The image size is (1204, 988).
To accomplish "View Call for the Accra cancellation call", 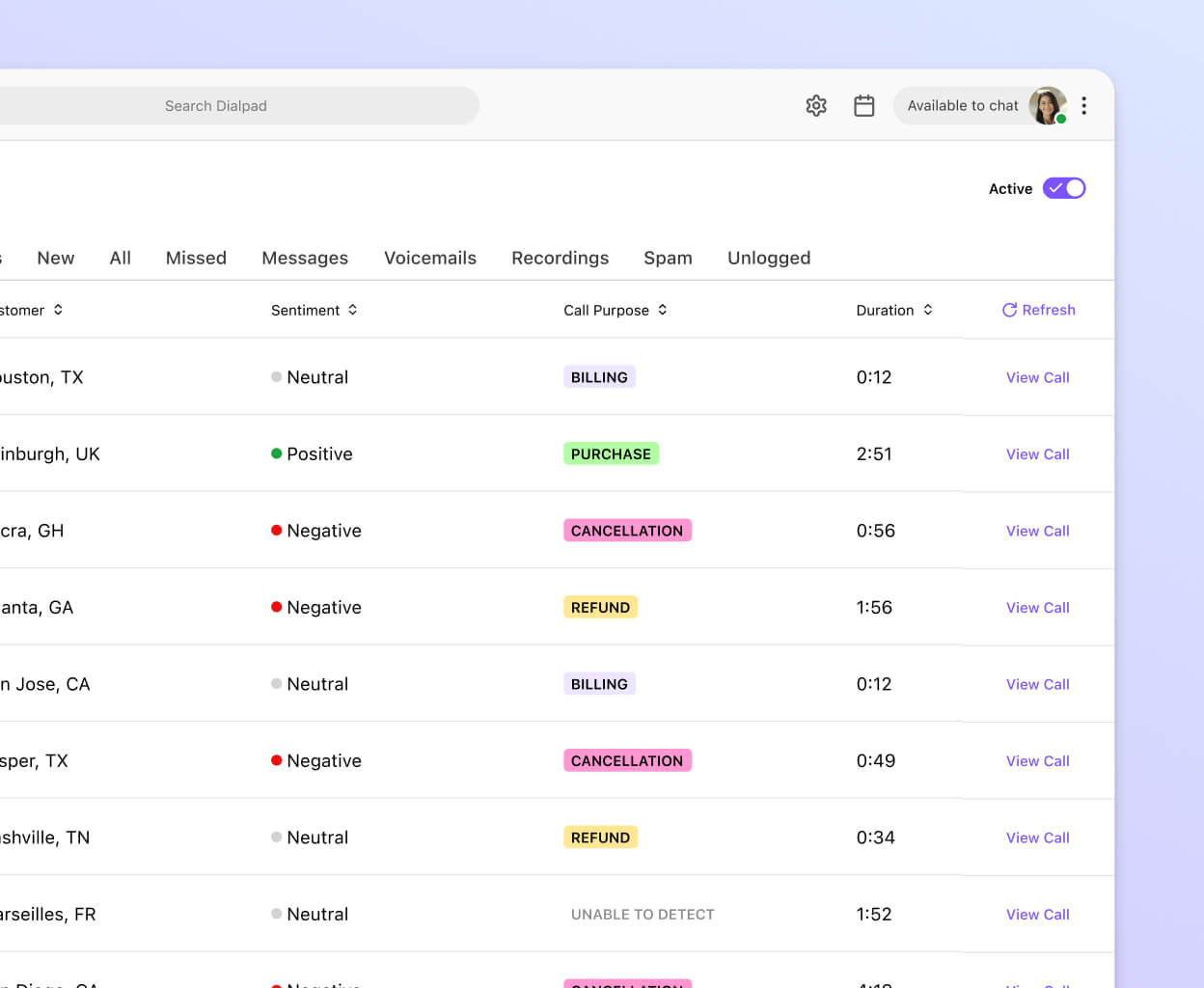I will (1037, 531).
